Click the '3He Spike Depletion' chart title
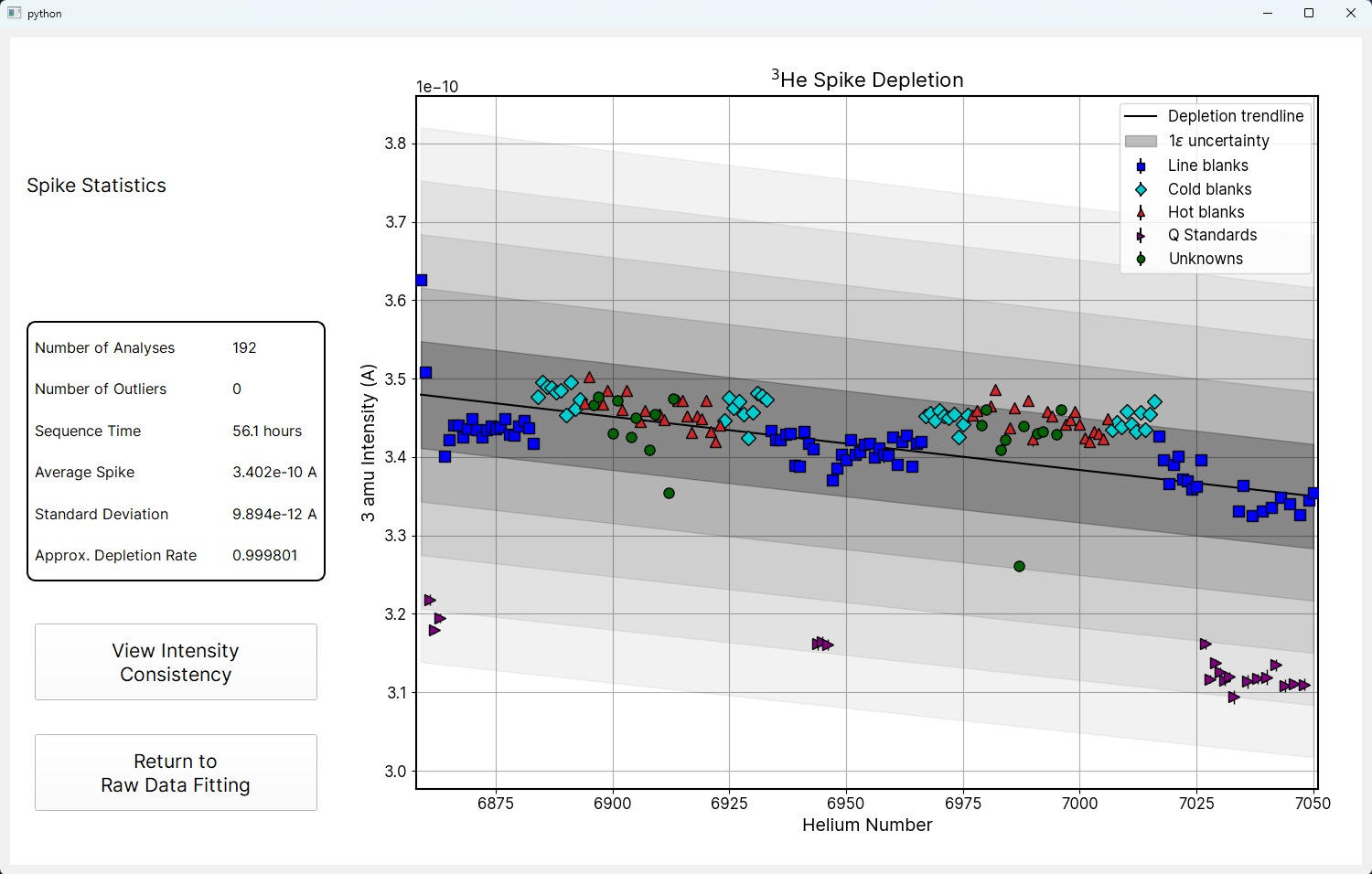Screen dimensions: 1372x874 pyautogui.click(x=867, y=79)
